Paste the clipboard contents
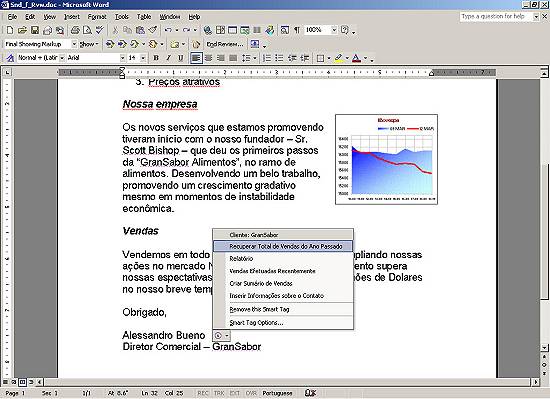This screenshot has height=399, width=550. [x=140, y=30]
